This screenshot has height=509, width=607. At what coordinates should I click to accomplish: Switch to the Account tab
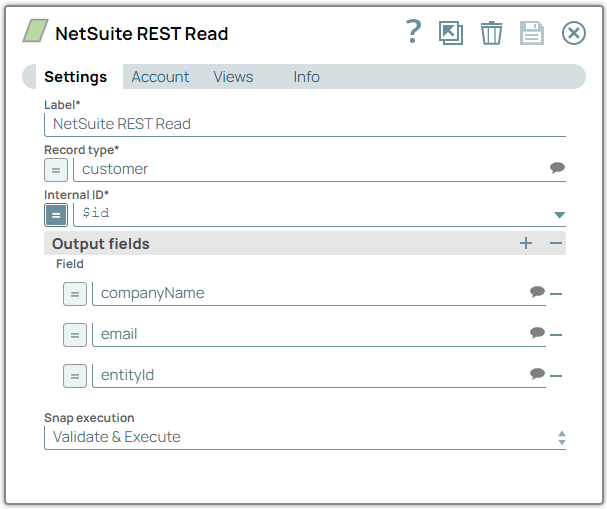160,77
